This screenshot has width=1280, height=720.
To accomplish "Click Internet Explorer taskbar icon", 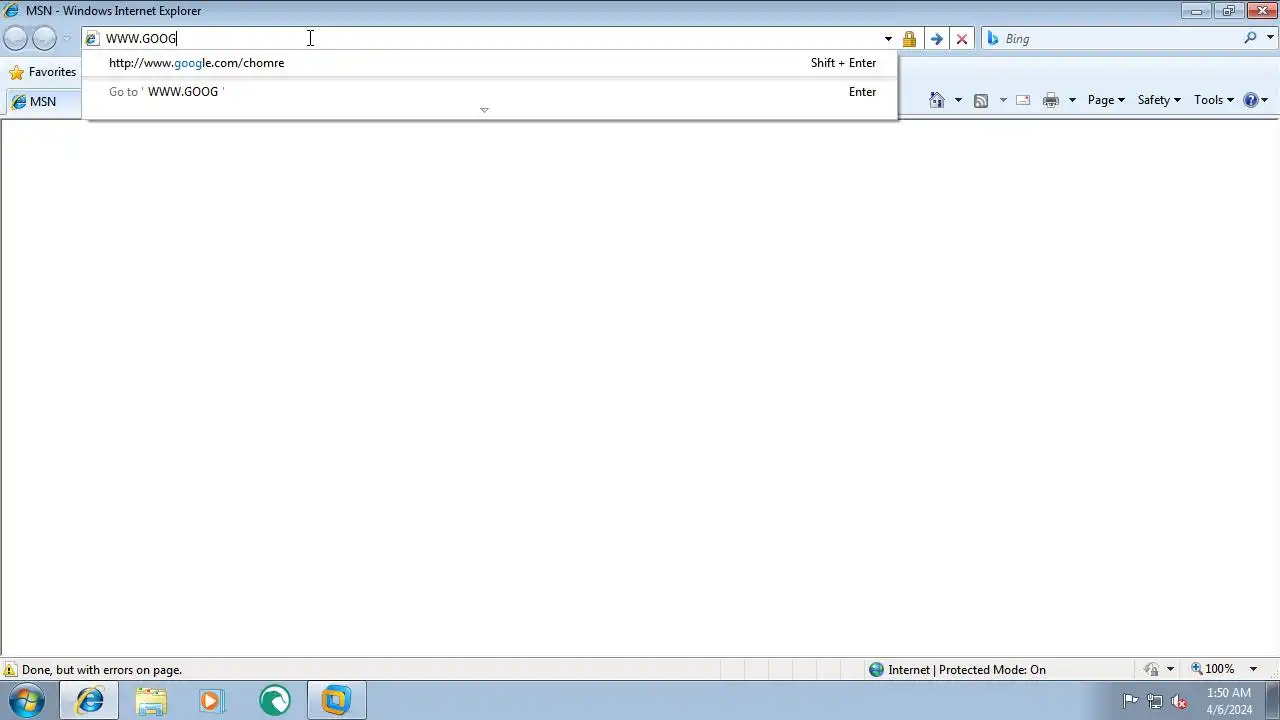I will tap(89, 701).
